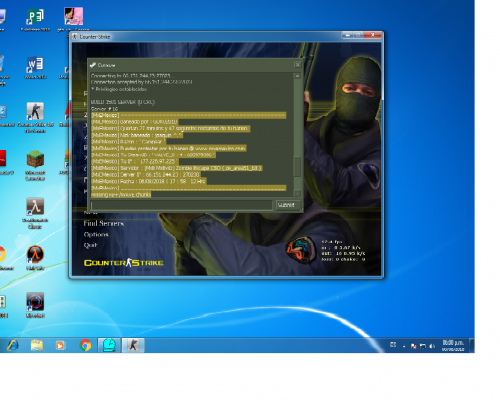Open the Publisher desktop shortcut
The height and width of the screenshot is (400, 500).
coord(35,19)
